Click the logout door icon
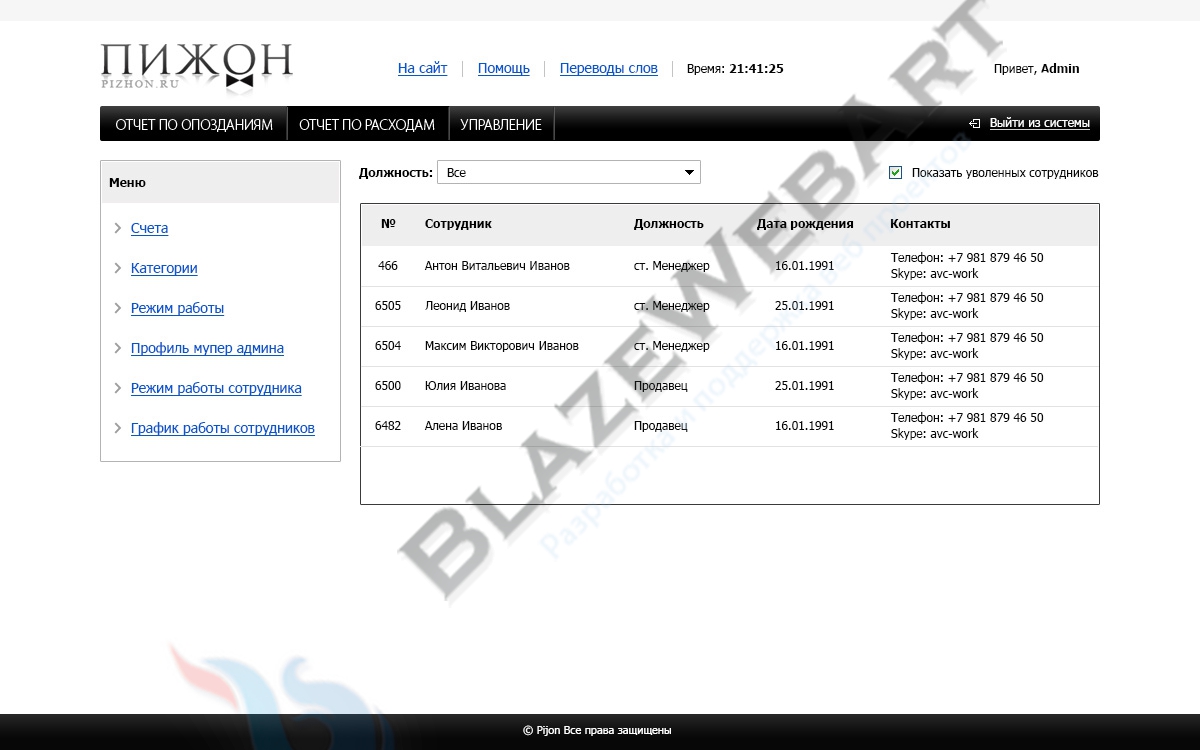The image size is (1200, 750). click(974, 123)
